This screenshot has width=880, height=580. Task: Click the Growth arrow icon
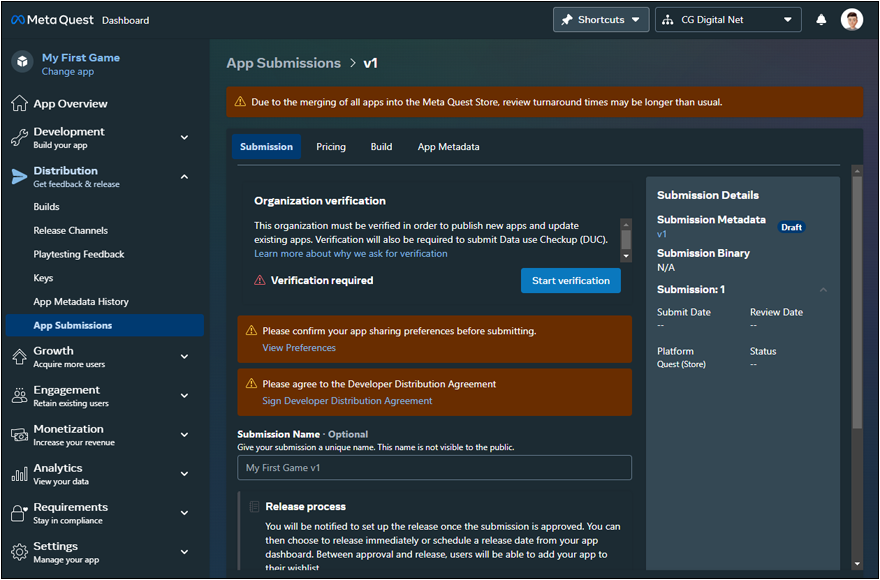[19, 357]
